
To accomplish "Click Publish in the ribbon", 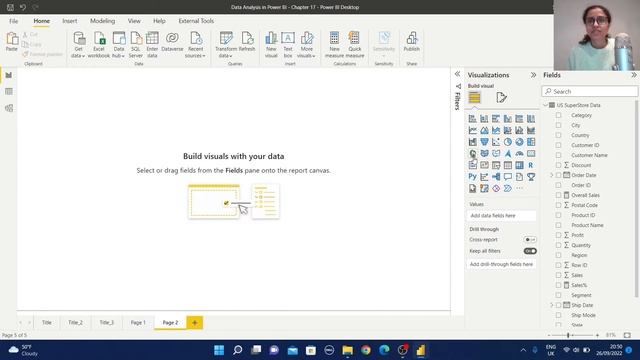I will point(411,42).
